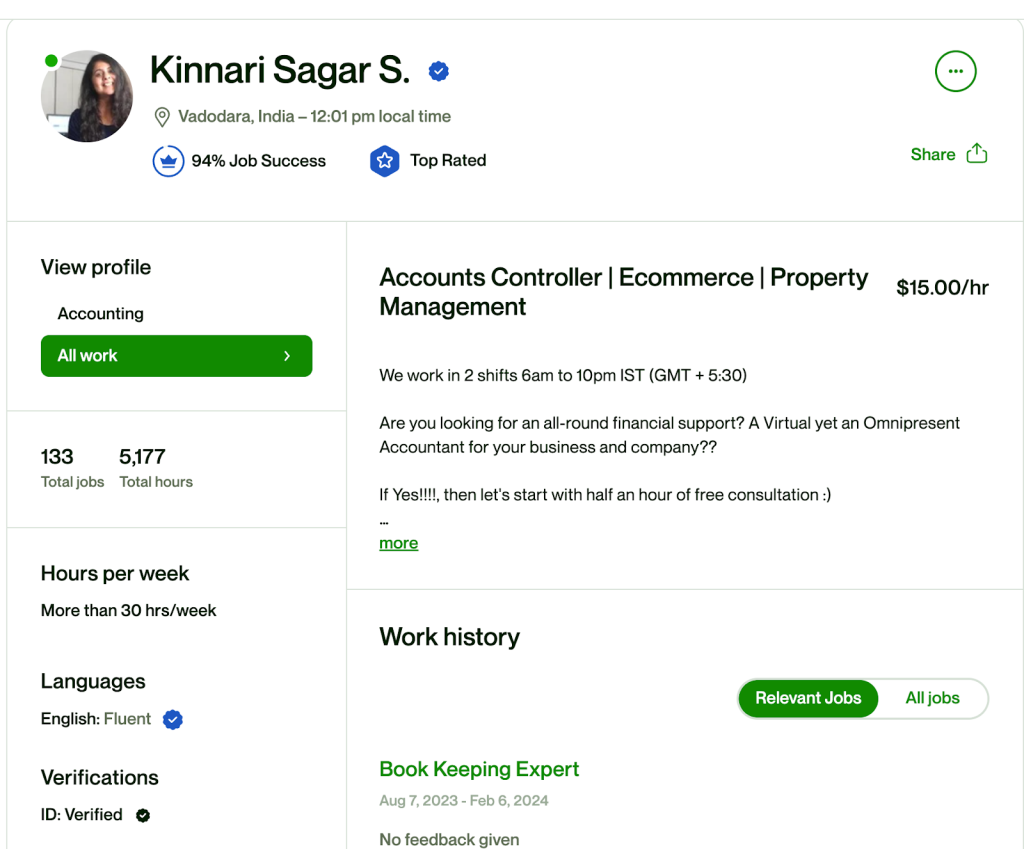The image size is (1024, 849).
Task: Click the Kinnari Sagar S. name heading
Action: coord(279,70)
